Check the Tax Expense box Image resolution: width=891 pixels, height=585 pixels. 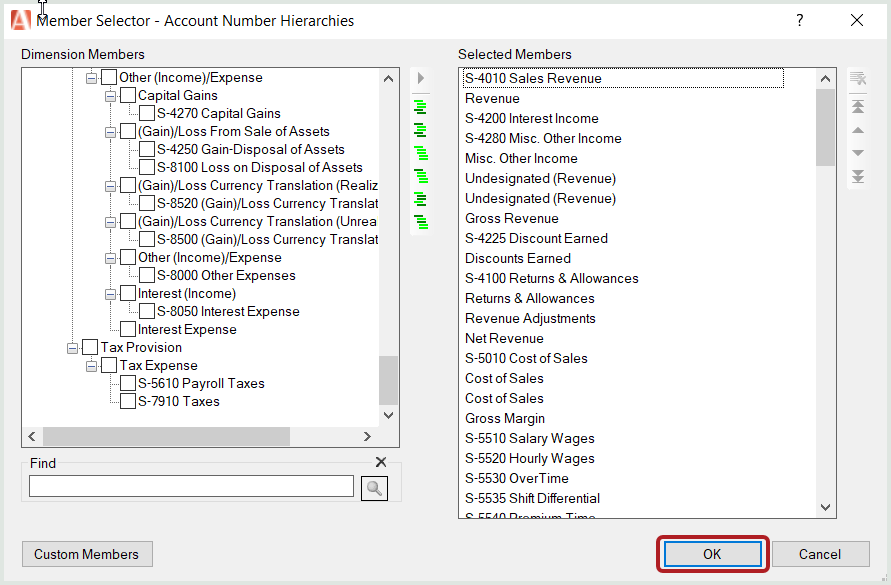[x=109, y=366]
